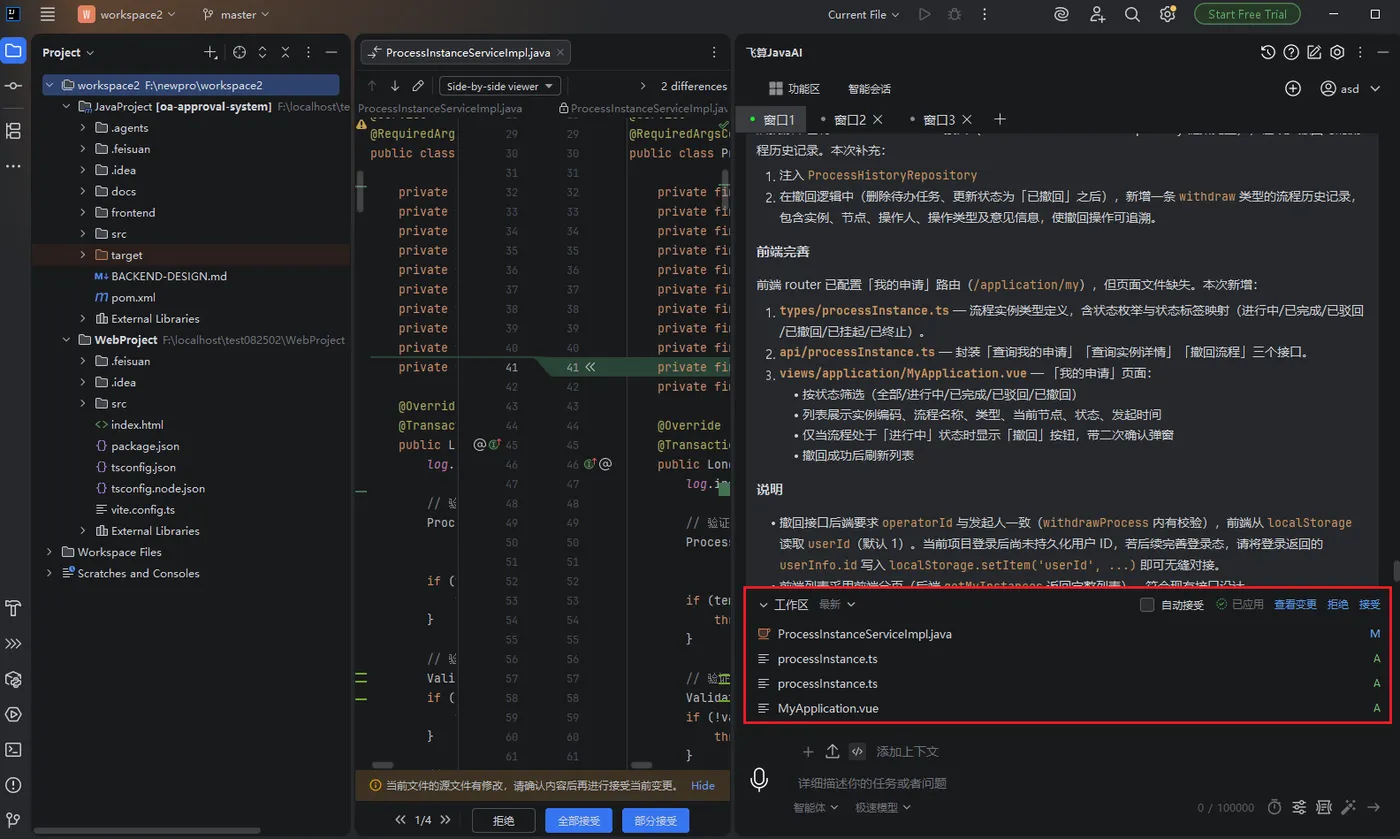Click the Hide link in warning bar
The image size is (1400, 839).
703,785
